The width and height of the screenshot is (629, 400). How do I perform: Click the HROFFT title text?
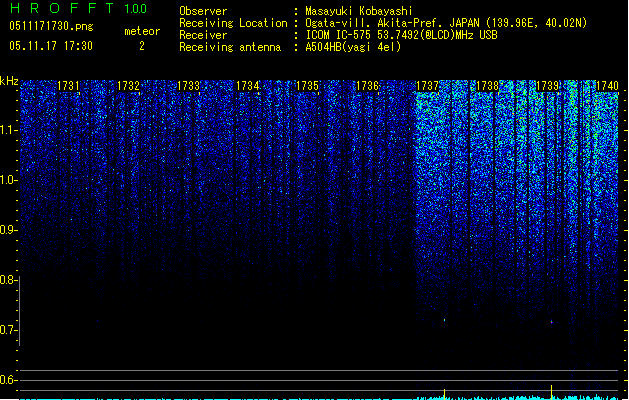(x=62, y=8)
